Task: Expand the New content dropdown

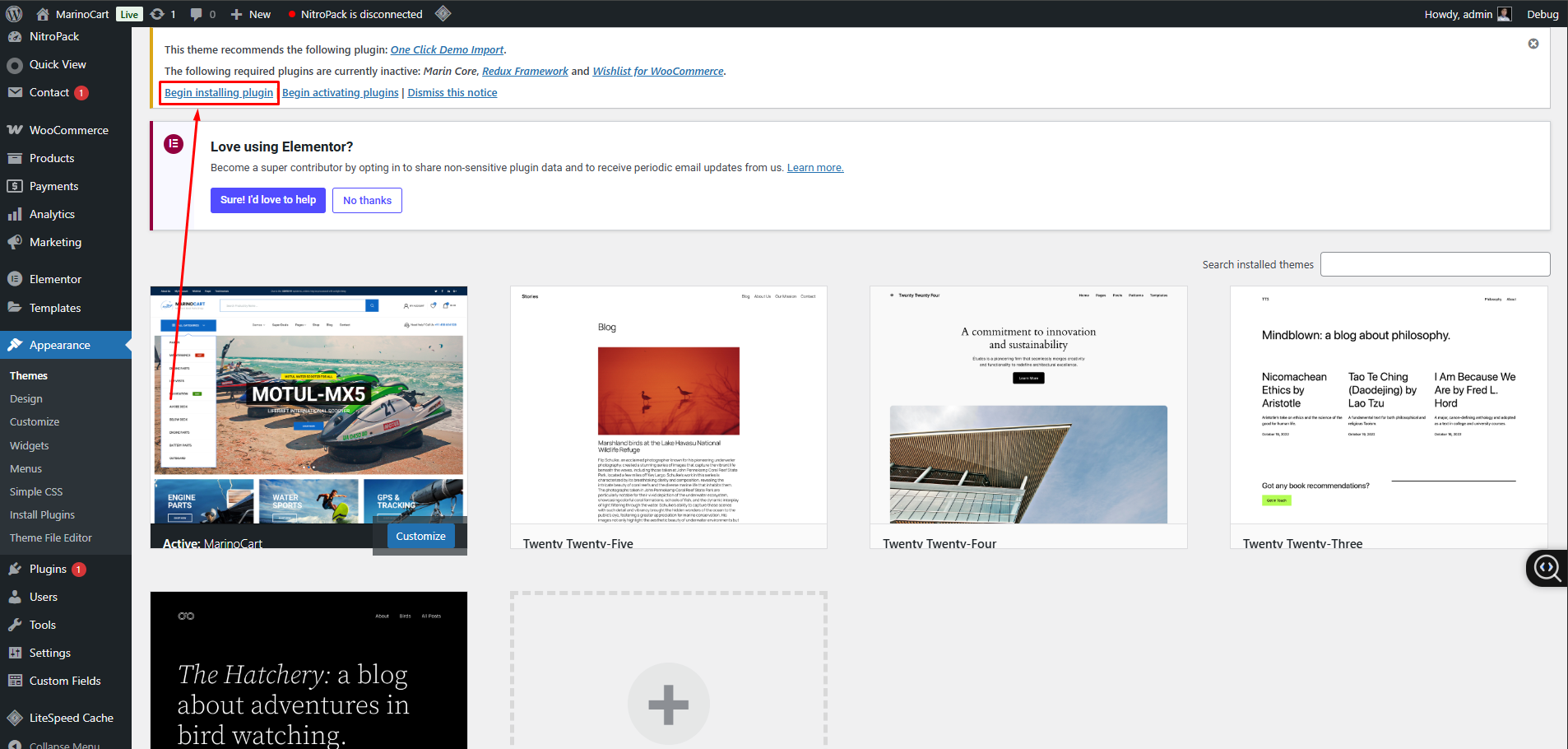Action: pyautogui.click(x=251, y=14)
